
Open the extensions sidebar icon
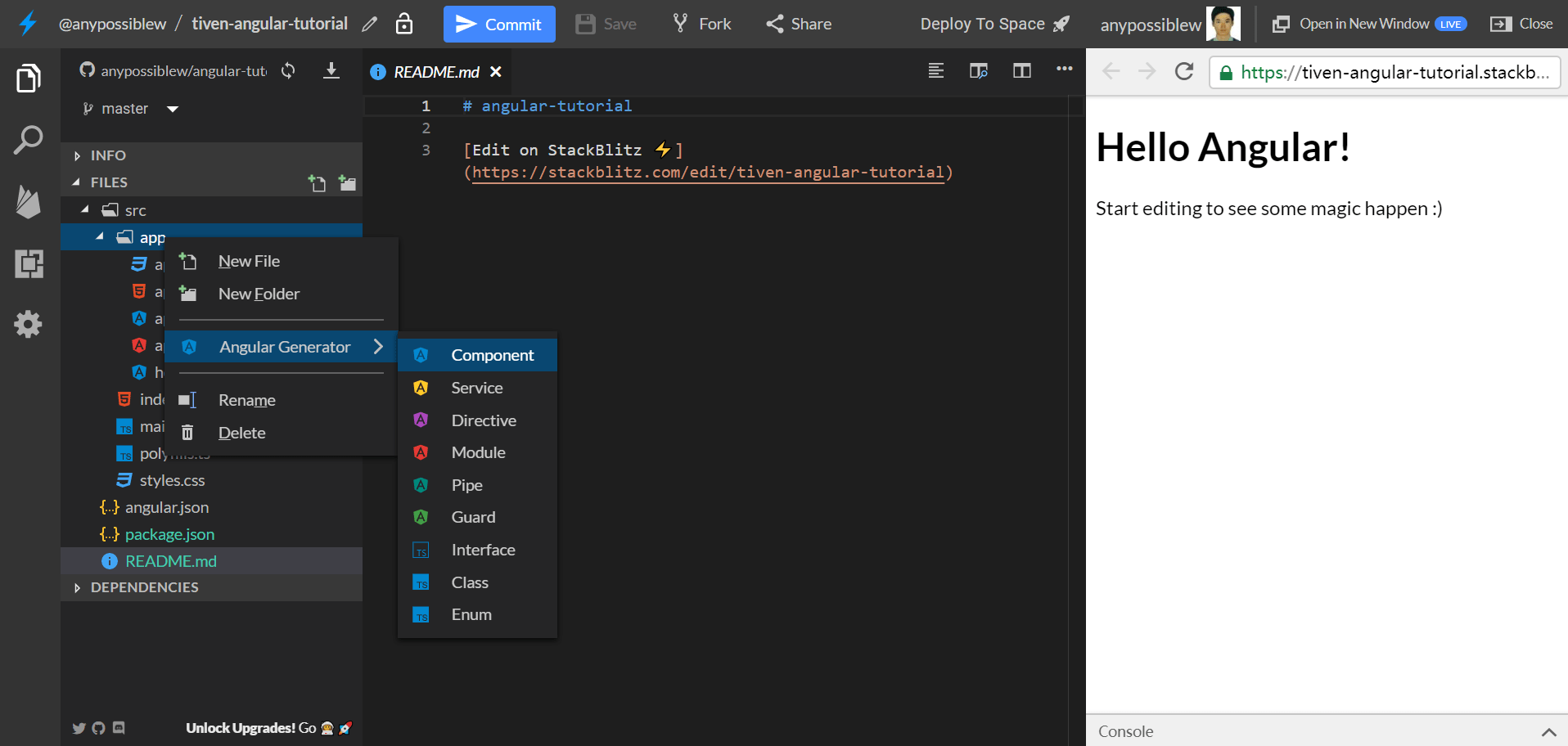point(29,263)
